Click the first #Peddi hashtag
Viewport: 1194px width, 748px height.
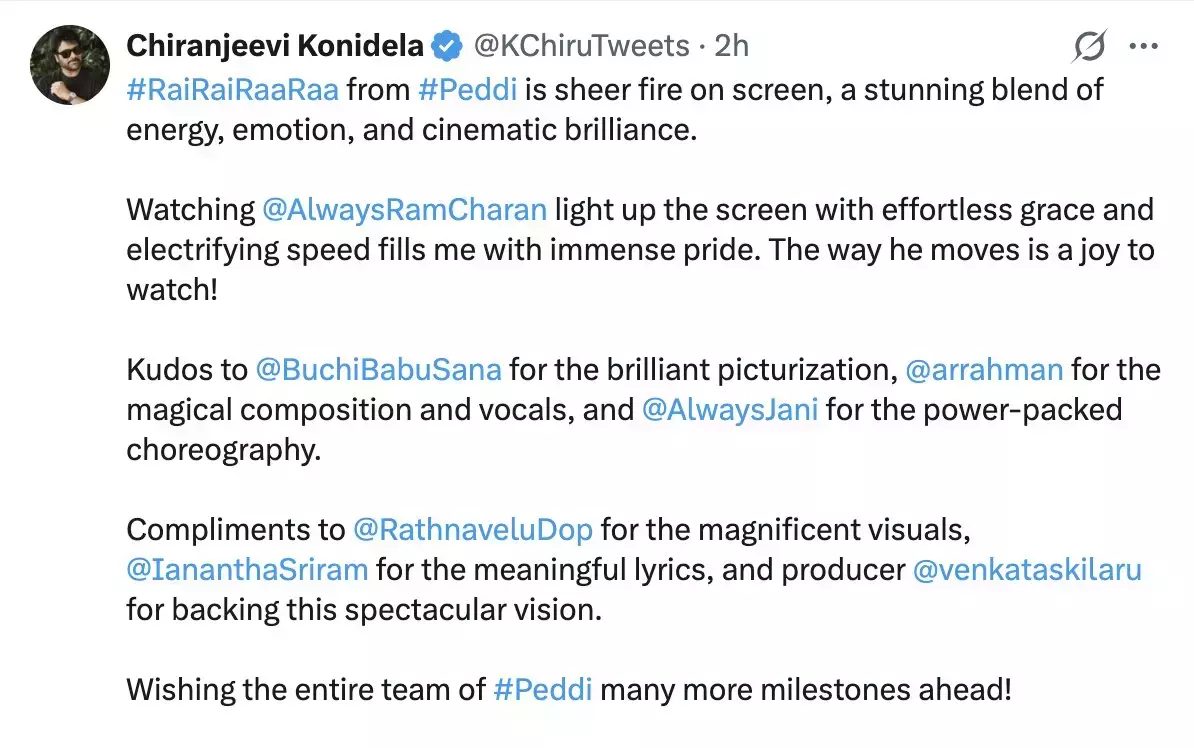468,89
